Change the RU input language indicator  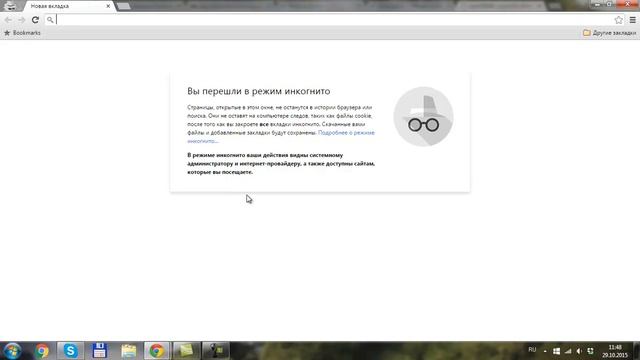(532, 350)
